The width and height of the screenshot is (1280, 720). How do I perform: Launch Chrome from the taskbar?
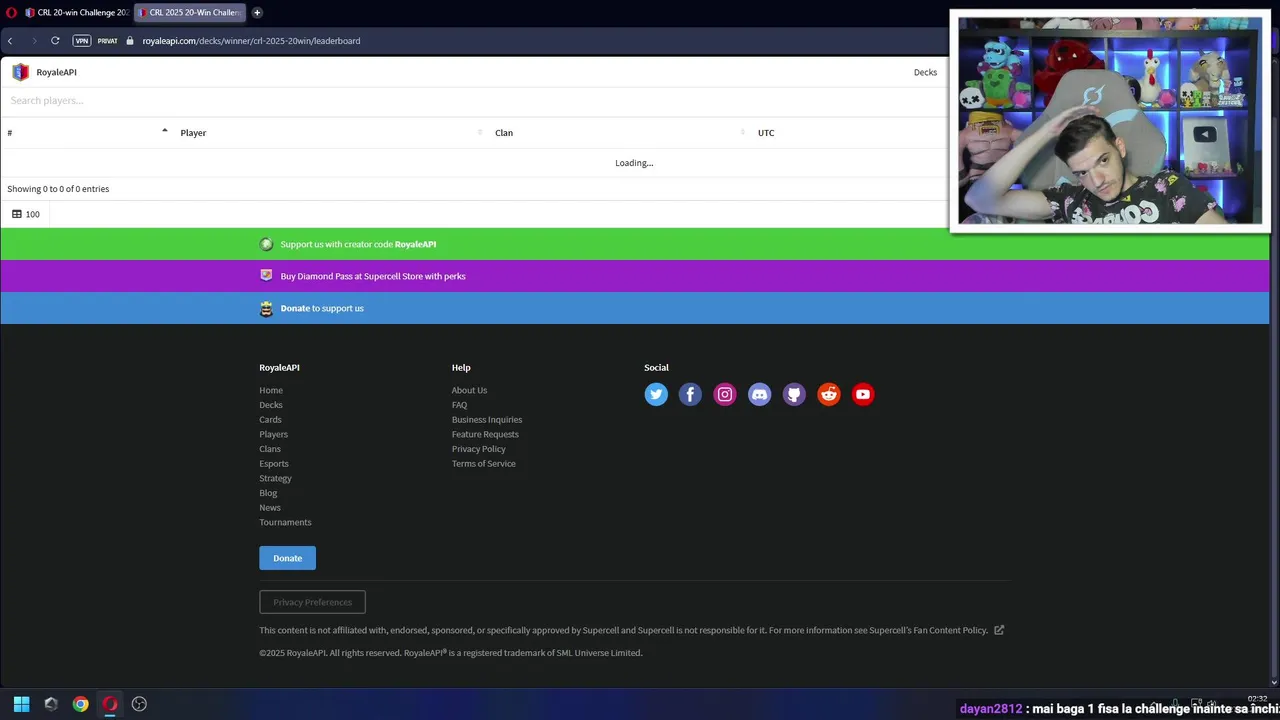(80, 704)
